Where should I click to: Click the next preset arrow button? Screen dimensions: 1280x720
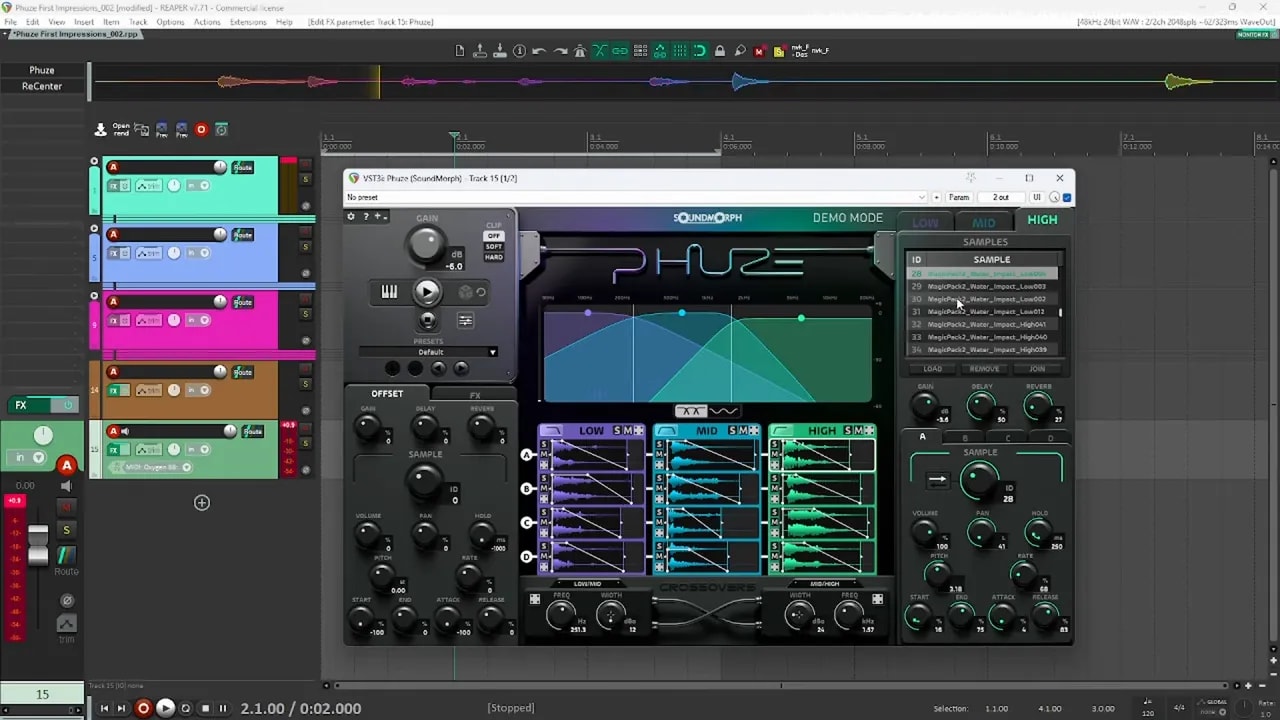461,368
